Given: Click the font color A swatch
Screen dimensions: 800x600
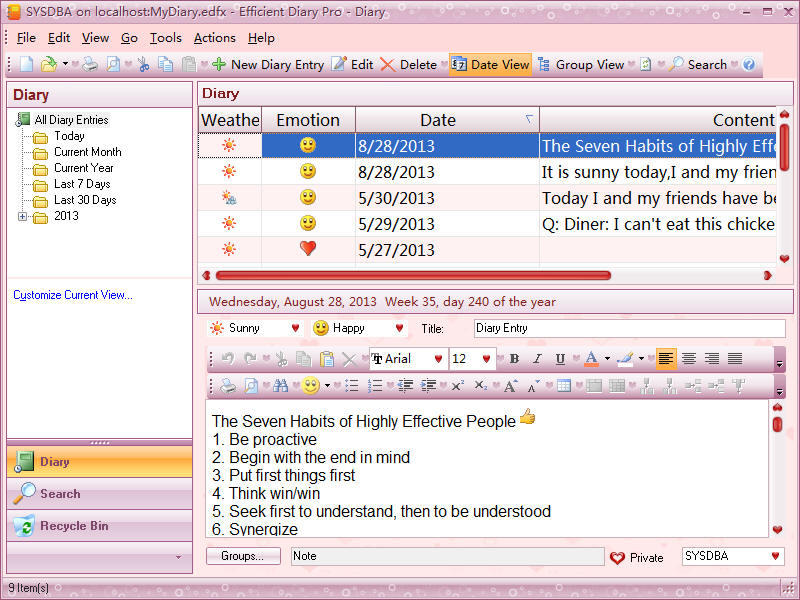Looking at the screenshot, I should point(591,359).
